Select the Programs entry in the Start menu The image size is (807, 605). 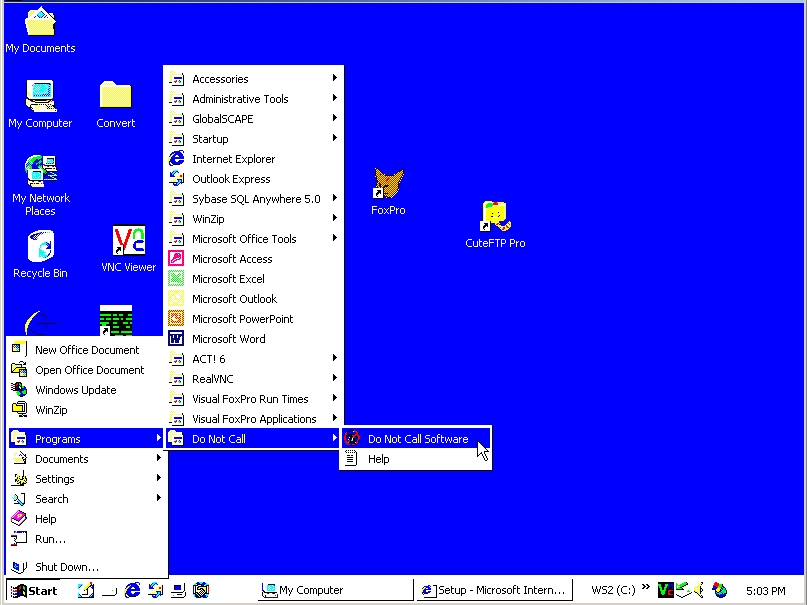(86, 438)
